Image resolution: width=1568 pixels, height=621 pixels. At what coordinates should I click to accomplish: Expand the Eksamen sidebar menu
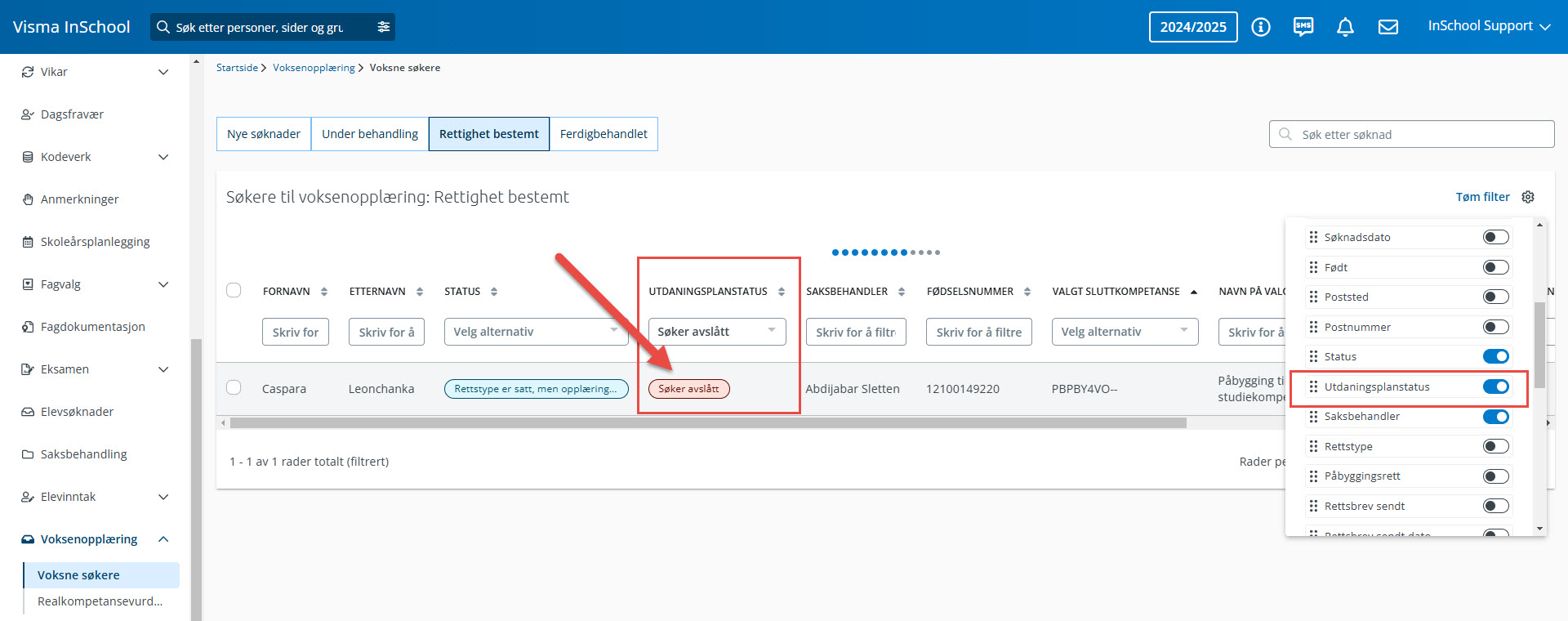[163, 369]
